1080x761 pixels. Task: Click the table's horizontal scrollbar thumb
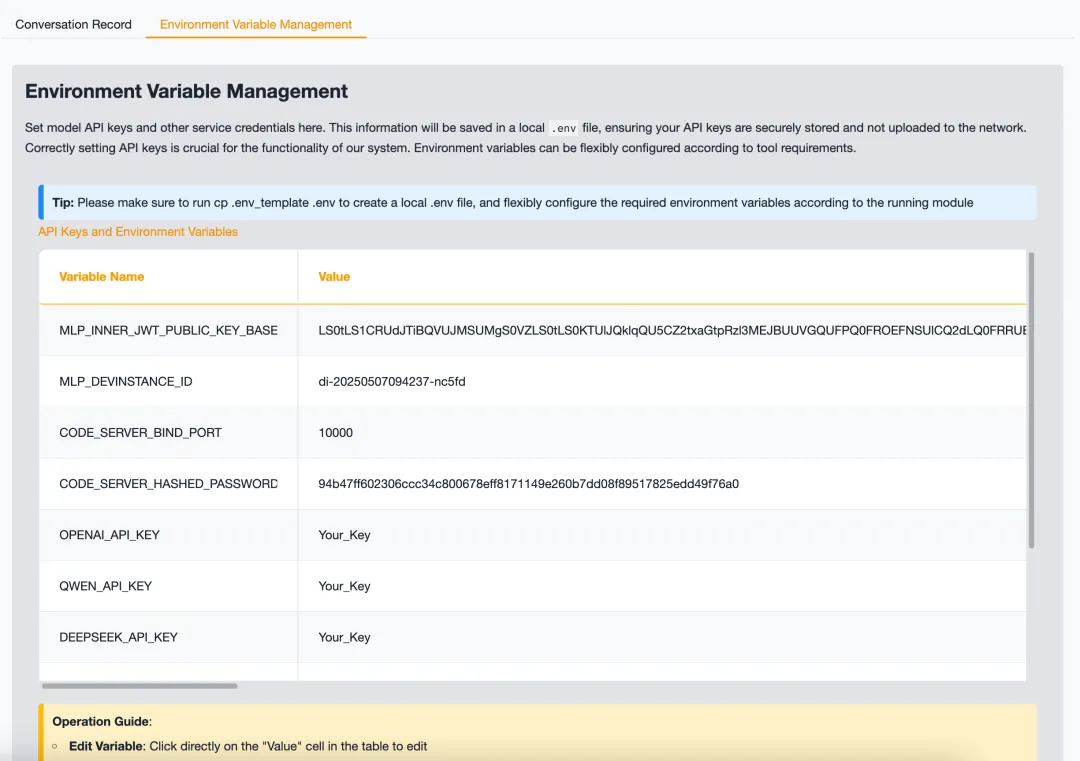140,686
